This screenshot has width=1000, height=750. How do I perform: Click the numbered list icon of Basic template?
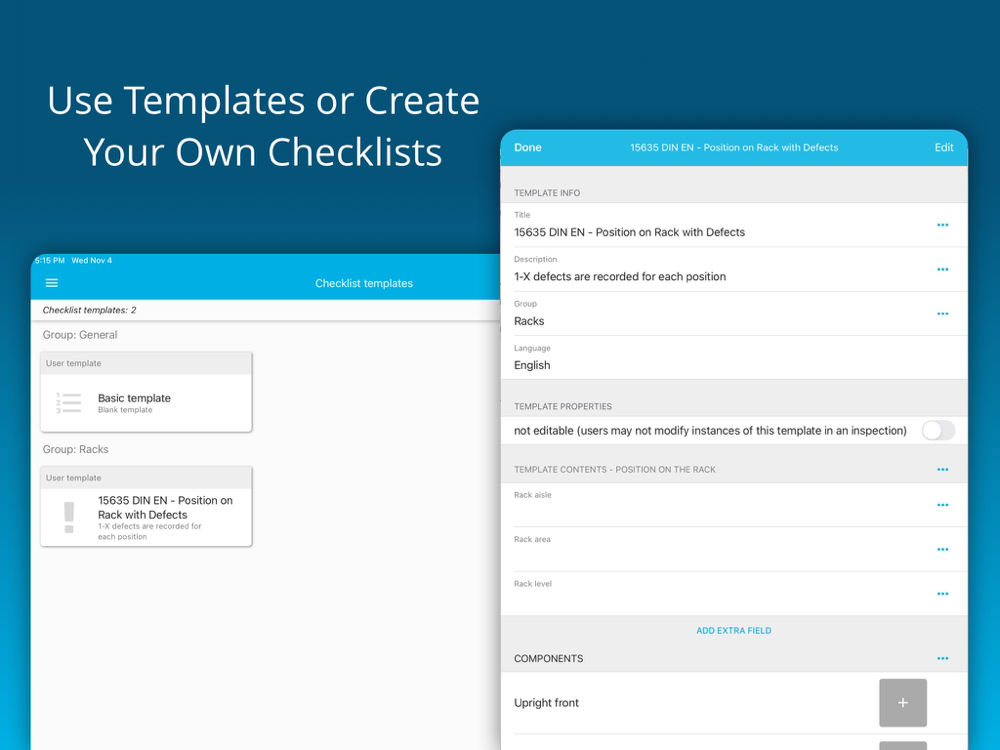(x=69, y=403)
